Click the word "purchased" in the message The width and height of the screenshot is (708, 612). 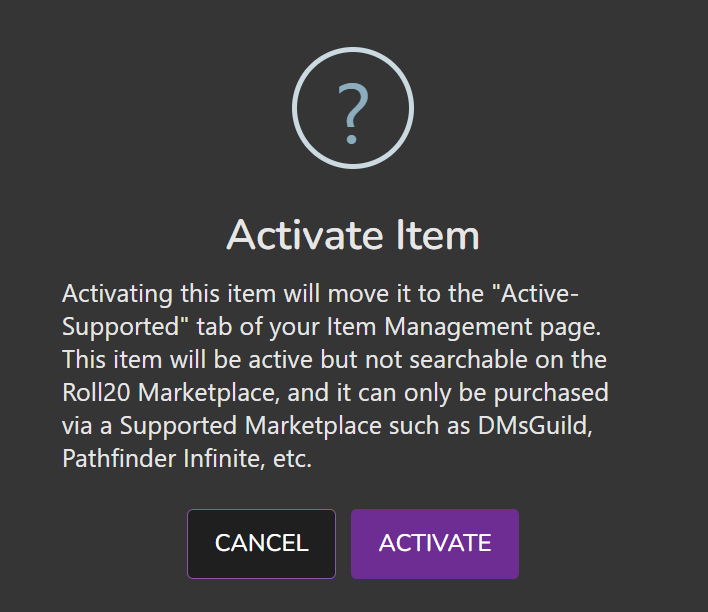551,393
